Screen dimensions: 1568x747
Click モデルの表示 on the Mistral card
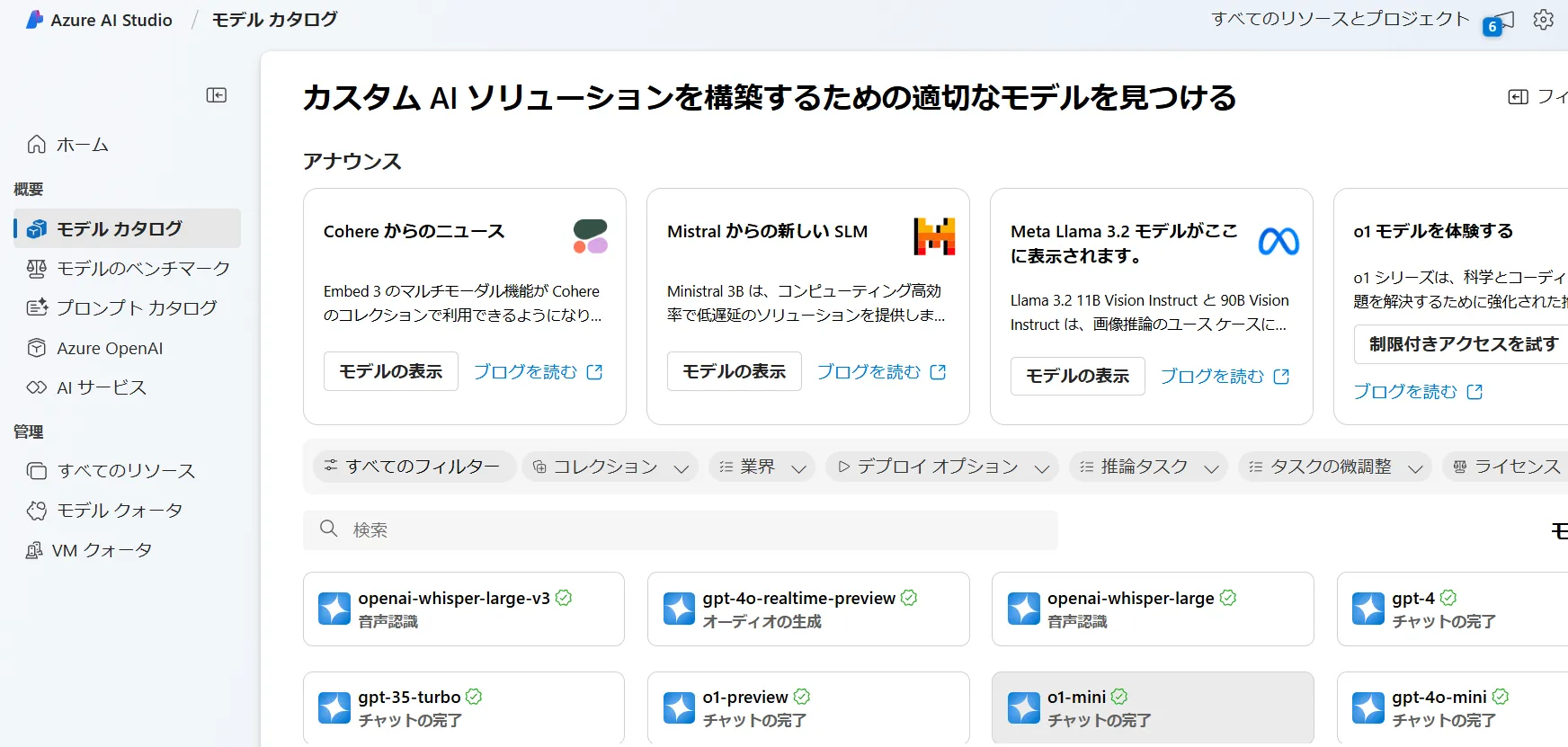(735, 371)
